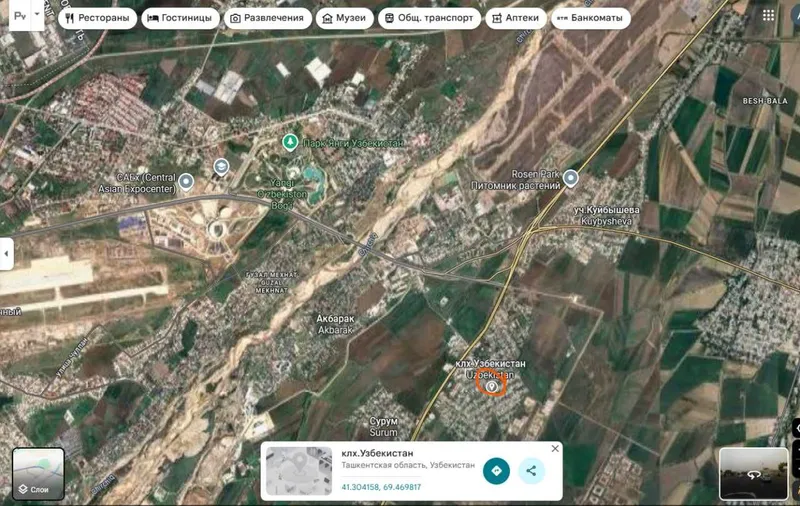Open the Street View thumbnail preview

[753, 474]
